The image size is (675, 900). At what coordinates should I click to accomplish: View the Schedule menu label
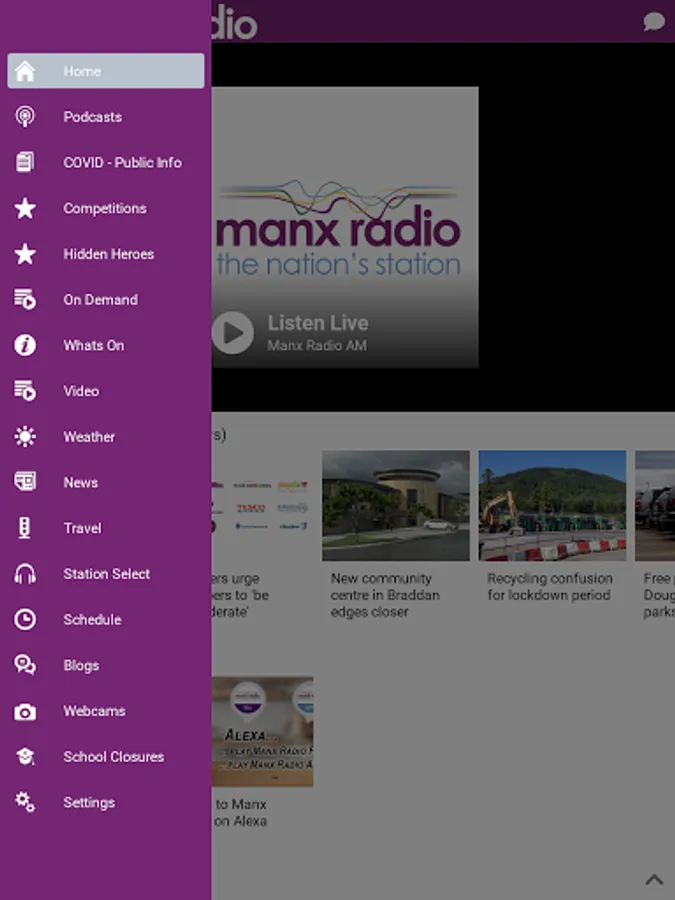click(92, 619)
